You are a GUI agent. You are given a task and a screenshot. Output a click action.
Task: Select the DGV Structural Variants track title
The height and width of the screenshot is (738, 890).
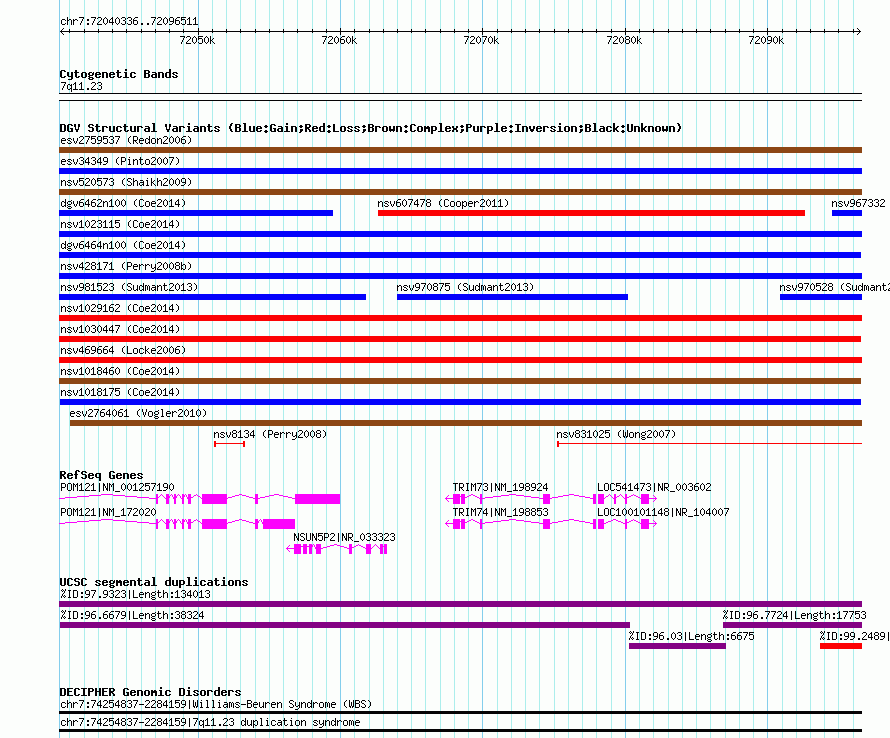tap(370, 128)
